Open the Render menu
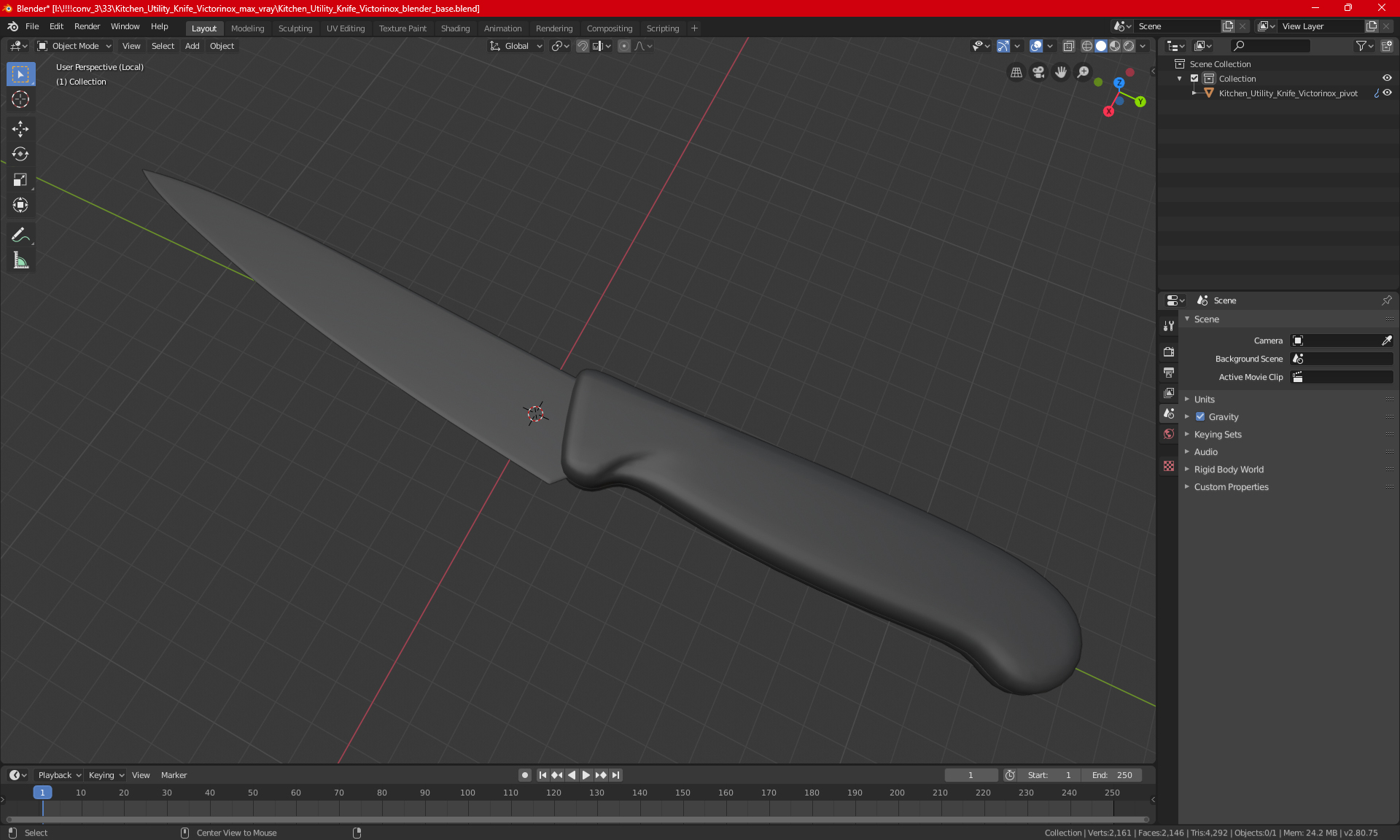 (x=87, y=26)
